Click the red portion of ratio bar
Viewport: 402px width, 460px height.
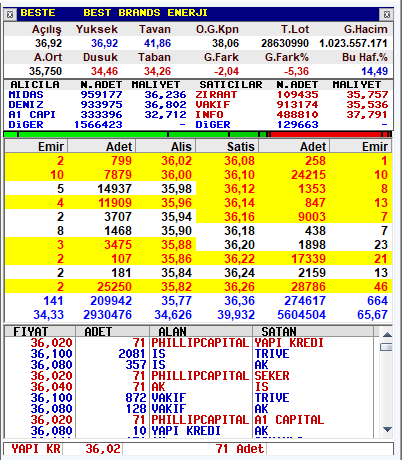(x=329, y=134)
